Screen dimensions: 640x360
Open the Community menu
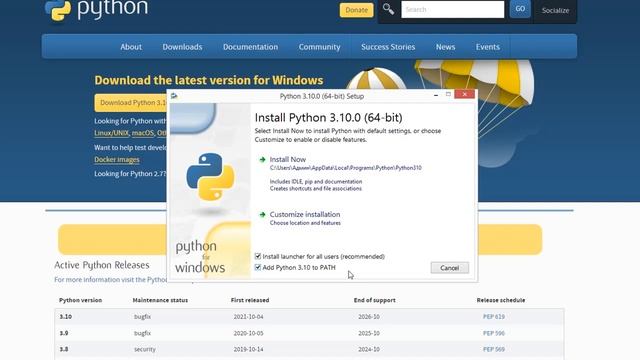[x=319, y=47]
